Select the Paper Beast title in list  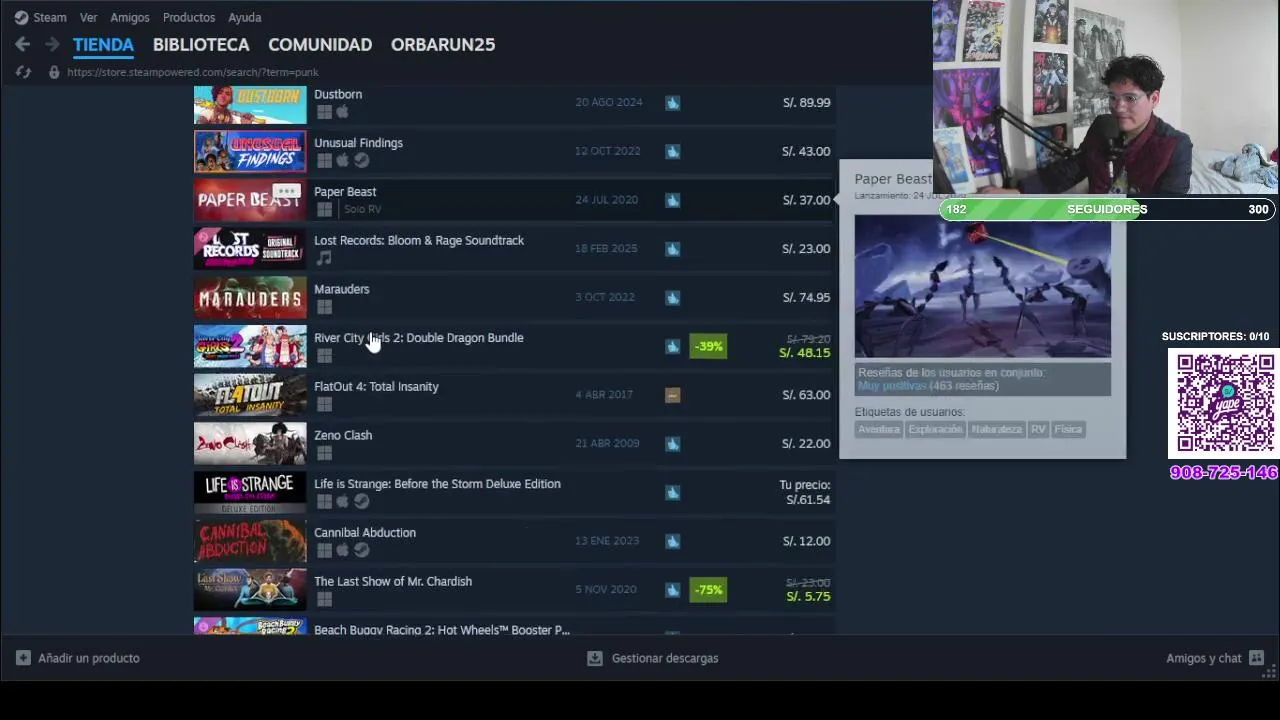tap(345, 192)
